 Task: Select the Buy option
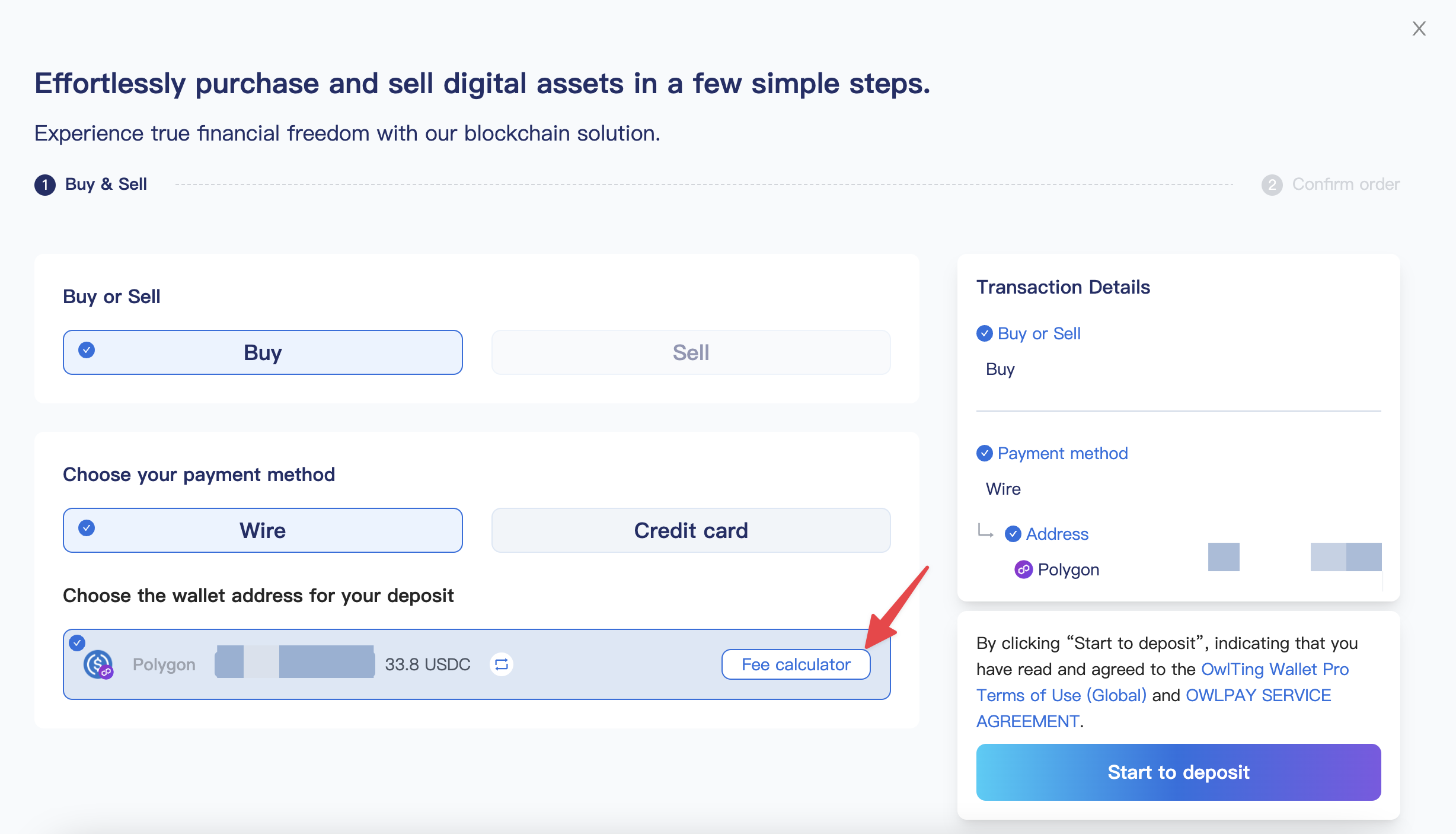(263, 352)
